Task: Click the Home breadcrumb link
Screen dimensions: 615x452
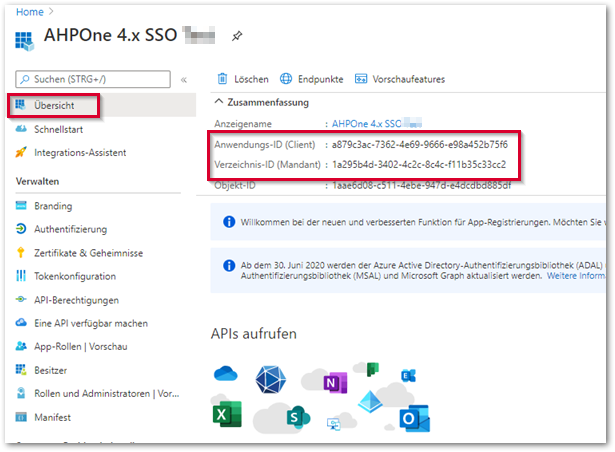Action: [29, 12]
